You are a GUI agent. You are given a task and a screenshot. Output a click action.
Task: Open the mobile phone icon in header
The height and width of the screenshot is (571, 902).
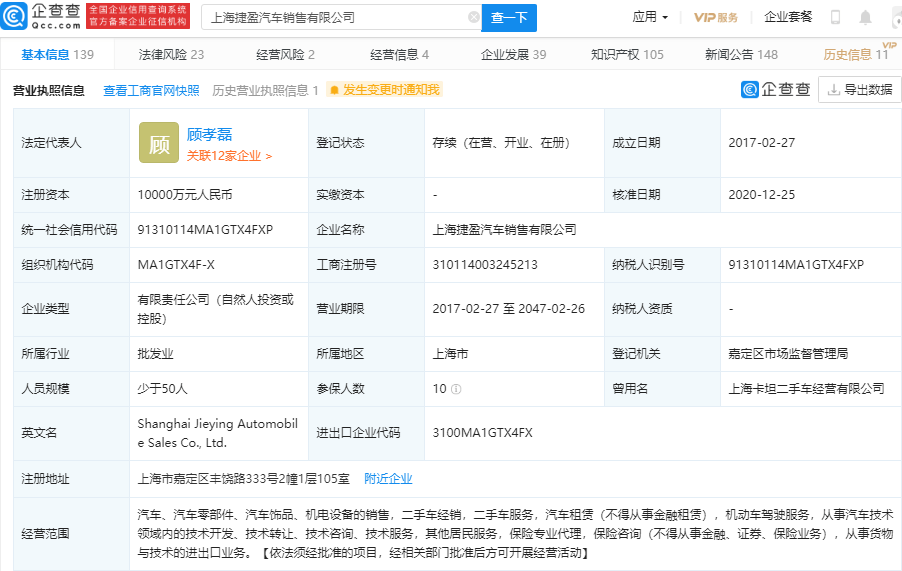point(835,17)
